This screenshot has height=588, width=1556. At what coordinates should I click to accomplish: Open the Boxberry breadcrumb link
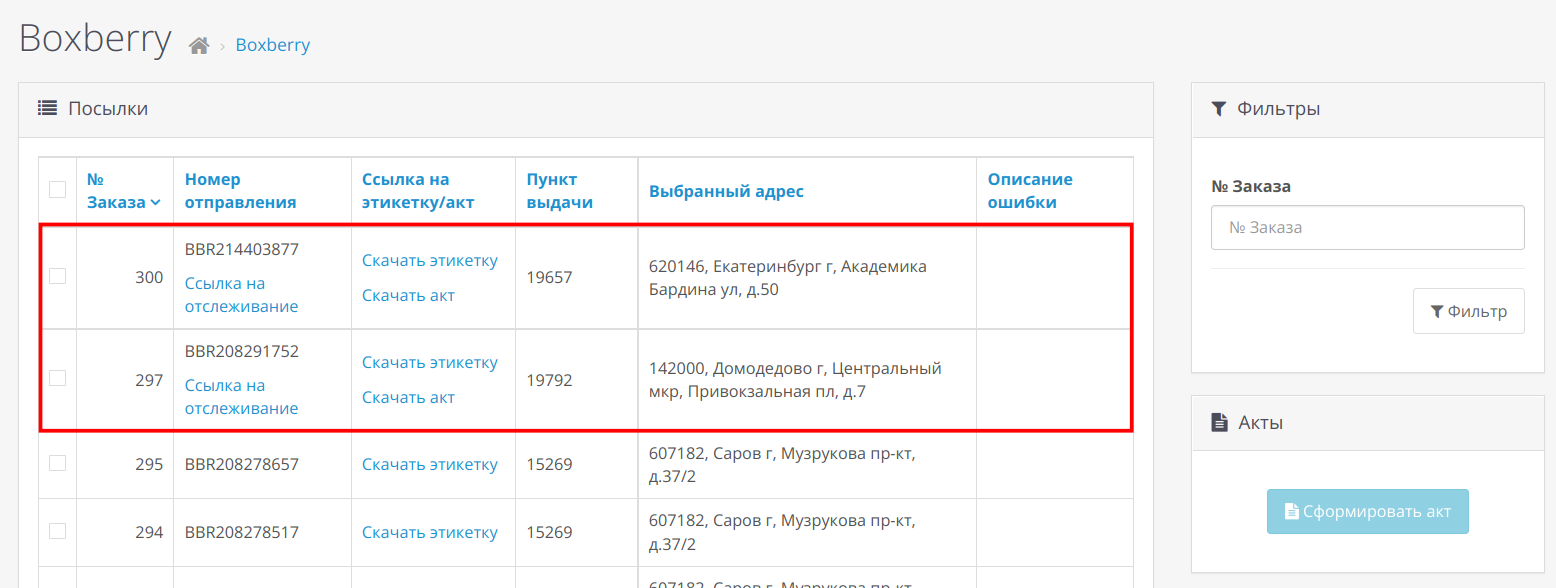(273, 45)
